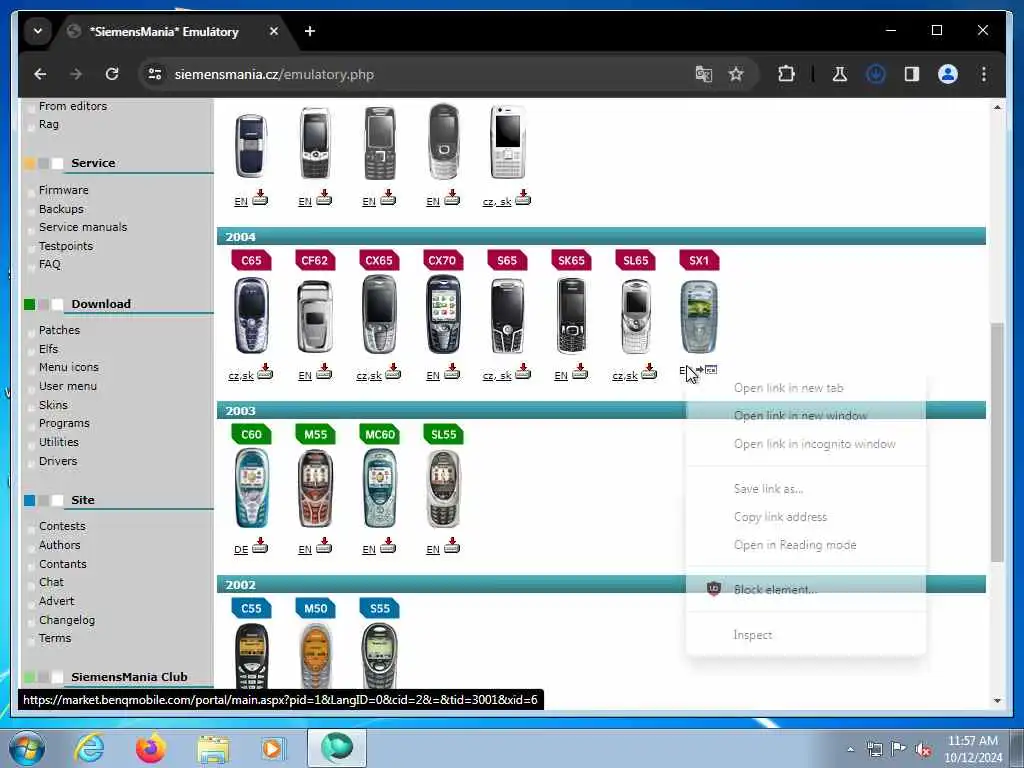Click the M55 emulator download icon
This screenshot has height=768, width=1024.
coord(324,545)
